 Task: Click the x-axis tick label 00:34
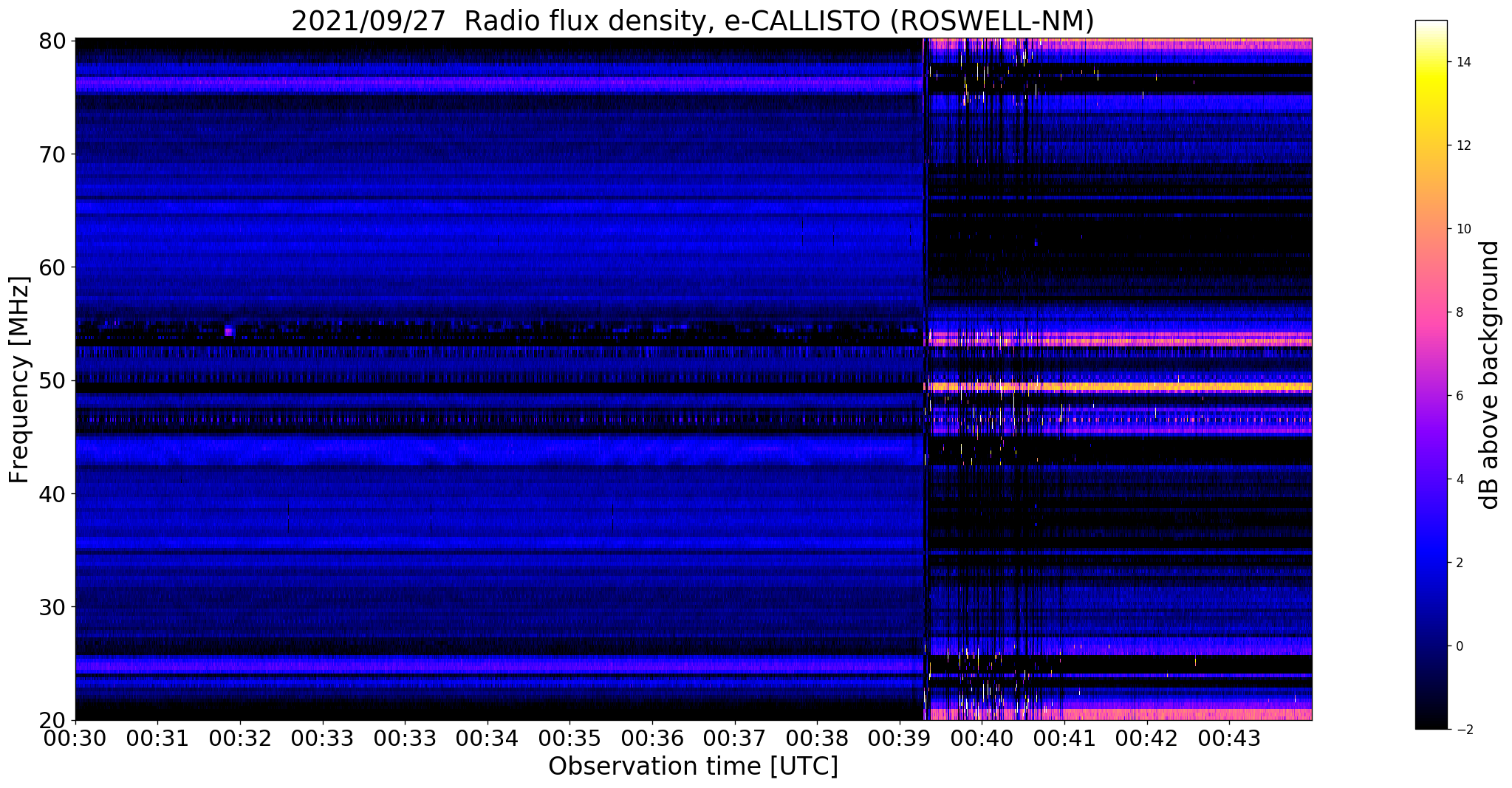pyautogui.click(x=488, y=739)
